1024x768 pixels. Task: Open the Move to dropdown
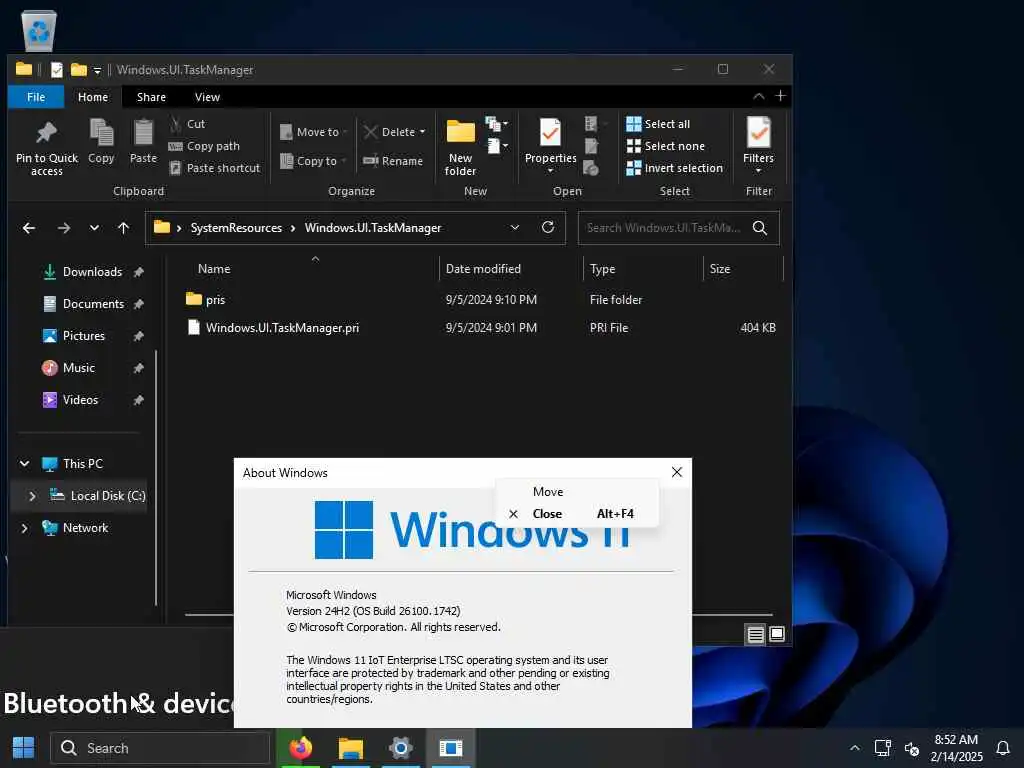314,132
